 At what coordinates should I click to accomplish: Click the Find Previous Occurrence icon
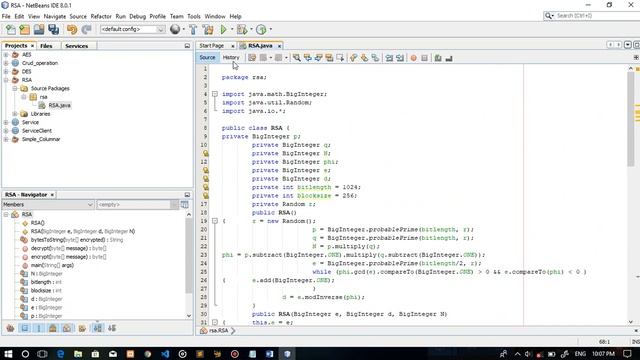point(307,58)
